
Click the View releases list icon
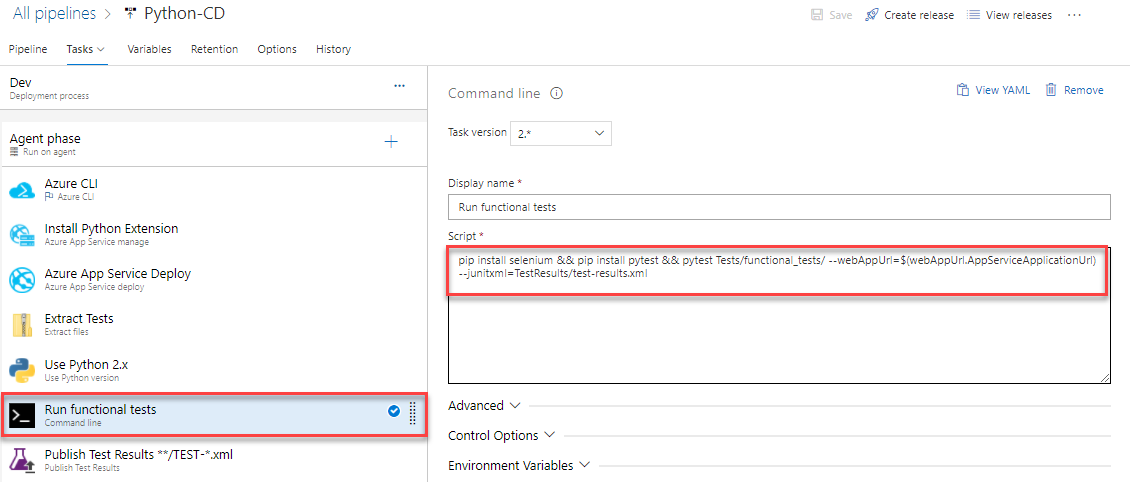(973, 15)
